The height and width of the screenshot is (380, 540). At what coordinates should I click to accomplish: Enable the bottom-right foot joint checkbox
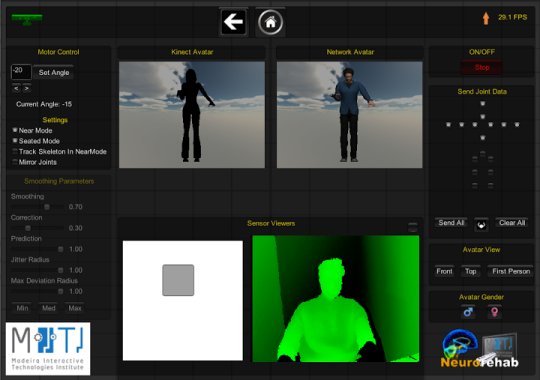coord(490,185)
